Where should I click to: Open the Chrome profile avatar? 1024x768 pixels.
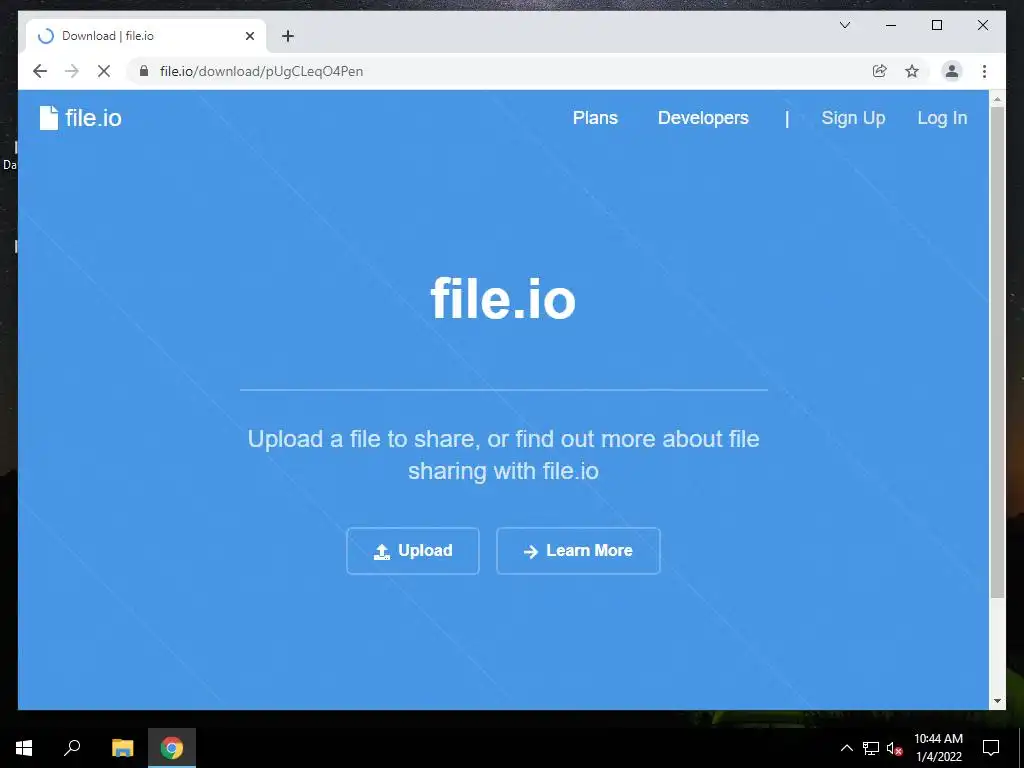(x=952, y=71)
